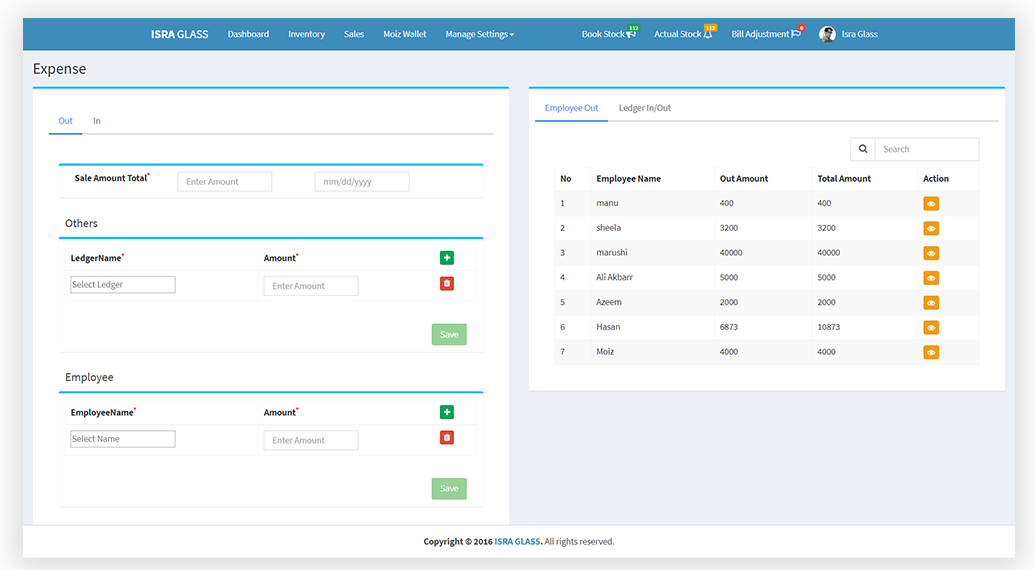Open Bill Adjustment flag notifications
This screenshot has width=1035, height=570.
795,34
